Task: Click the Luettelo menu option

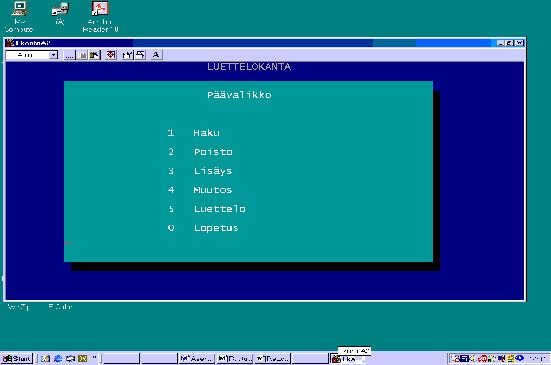Action: coord(220,209)
